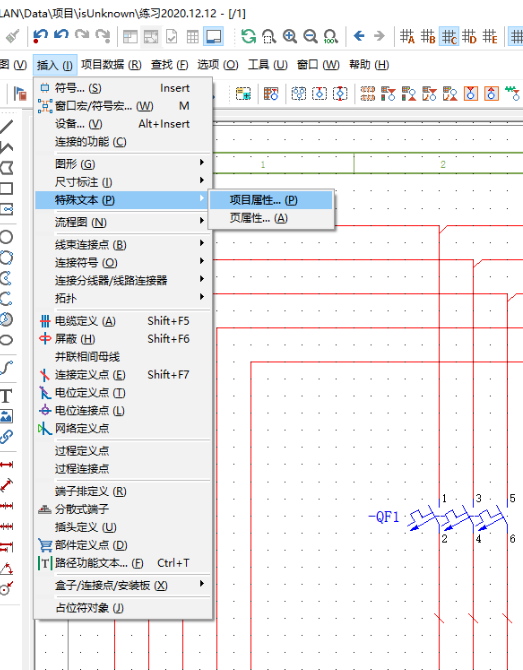The height and width of the screenshot is (670, 523).
Task: Select the rectangle drawing tool
Action: (x=6, y=188)
